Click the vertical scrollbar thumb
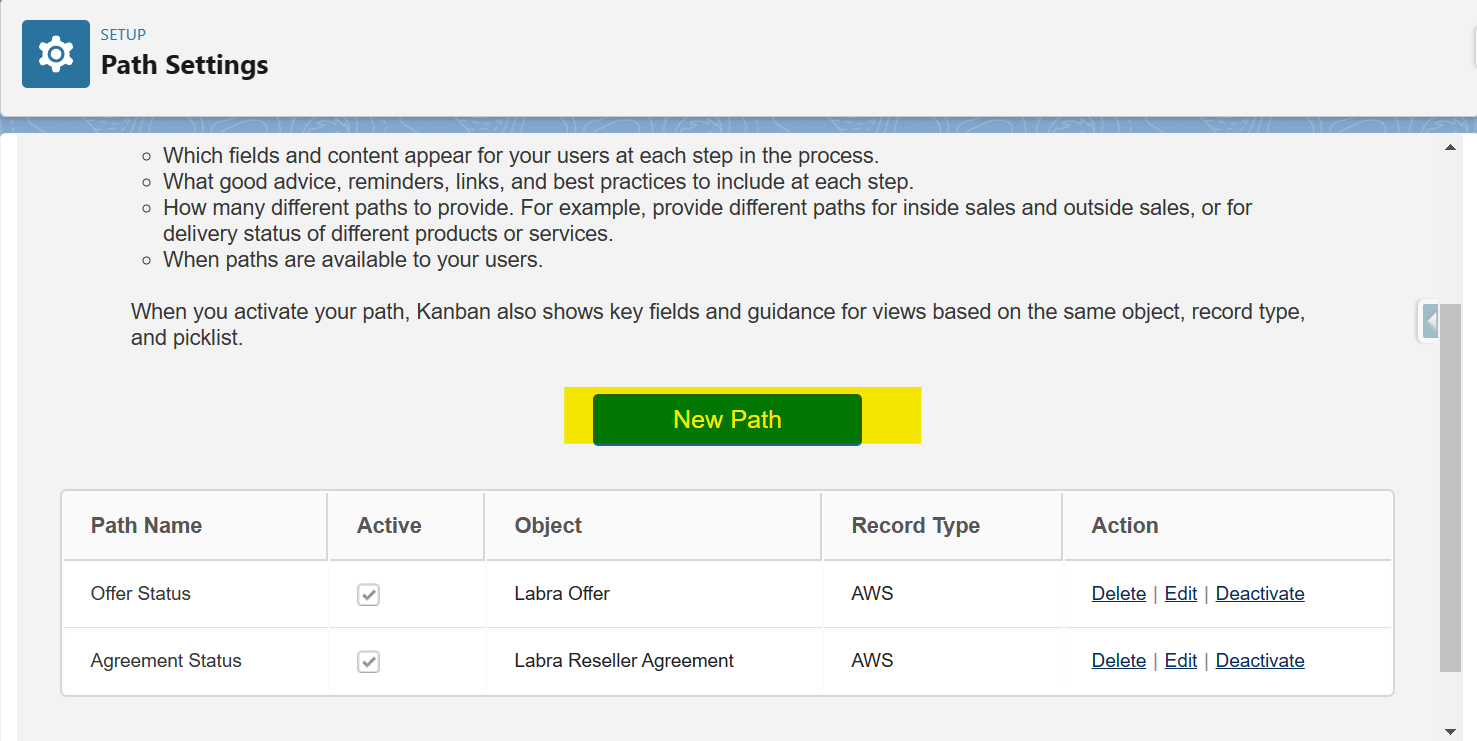The height and width of the screenshot is (741, 1477). click(x=1450, y=487)
